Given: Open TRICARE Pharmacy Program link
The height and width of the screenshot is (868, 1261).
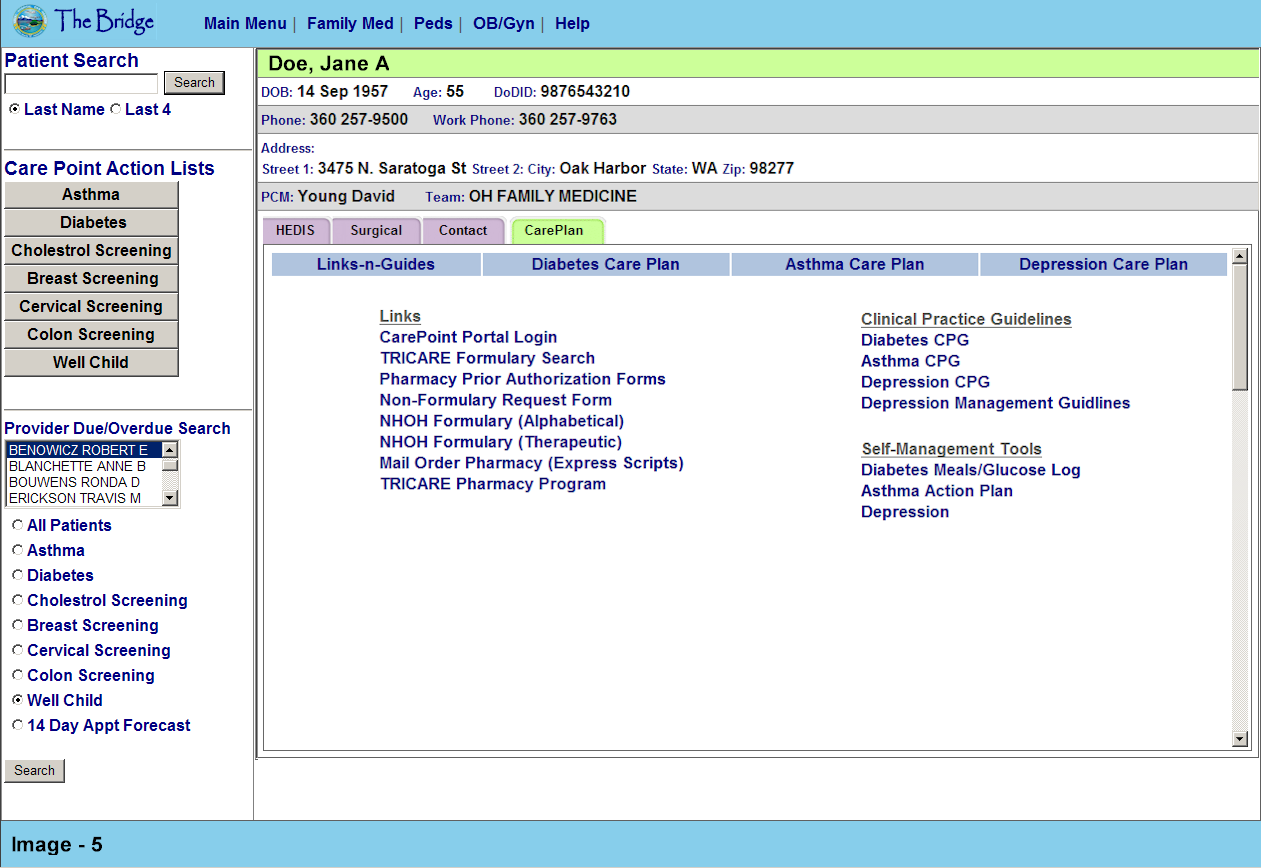Looking at the screenshot, I should (x=493, y=484).
